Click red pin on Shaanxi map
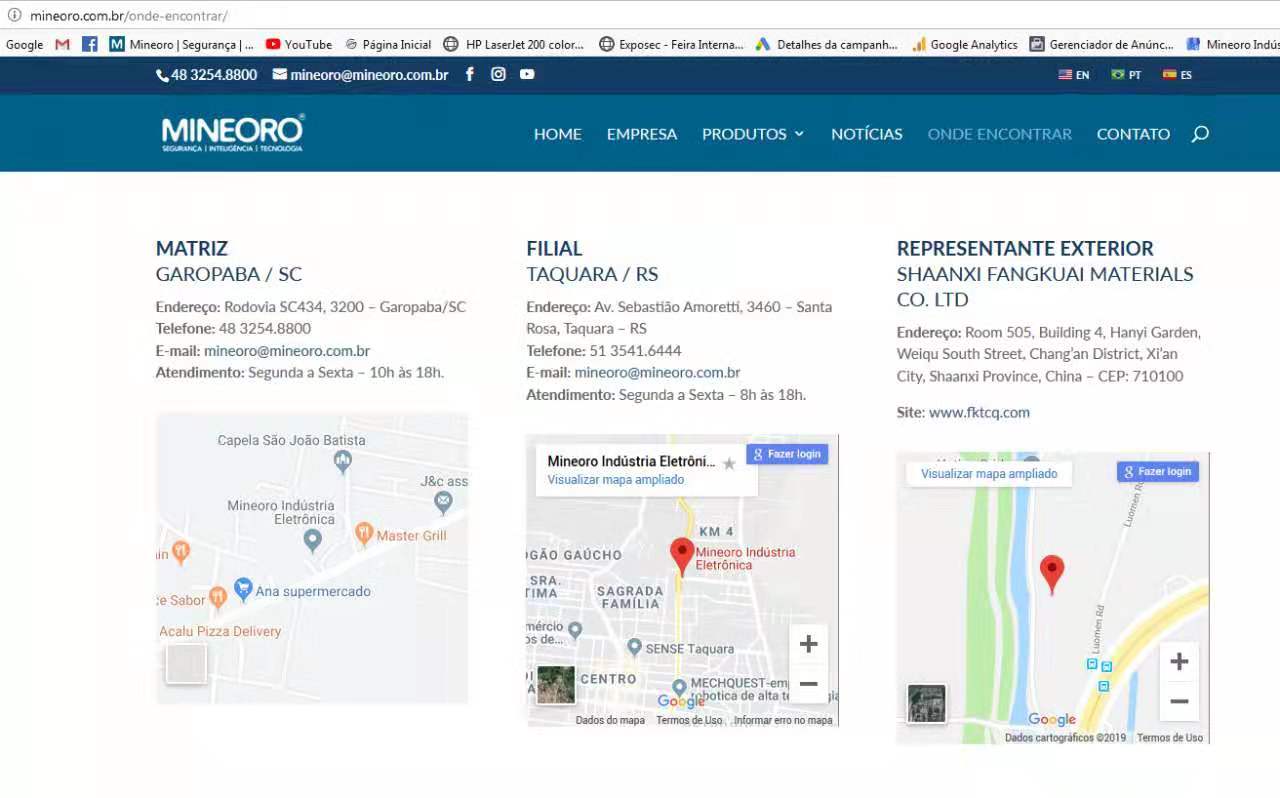The height and width of the screenshot is (798, 1280). coord(1051,574)
